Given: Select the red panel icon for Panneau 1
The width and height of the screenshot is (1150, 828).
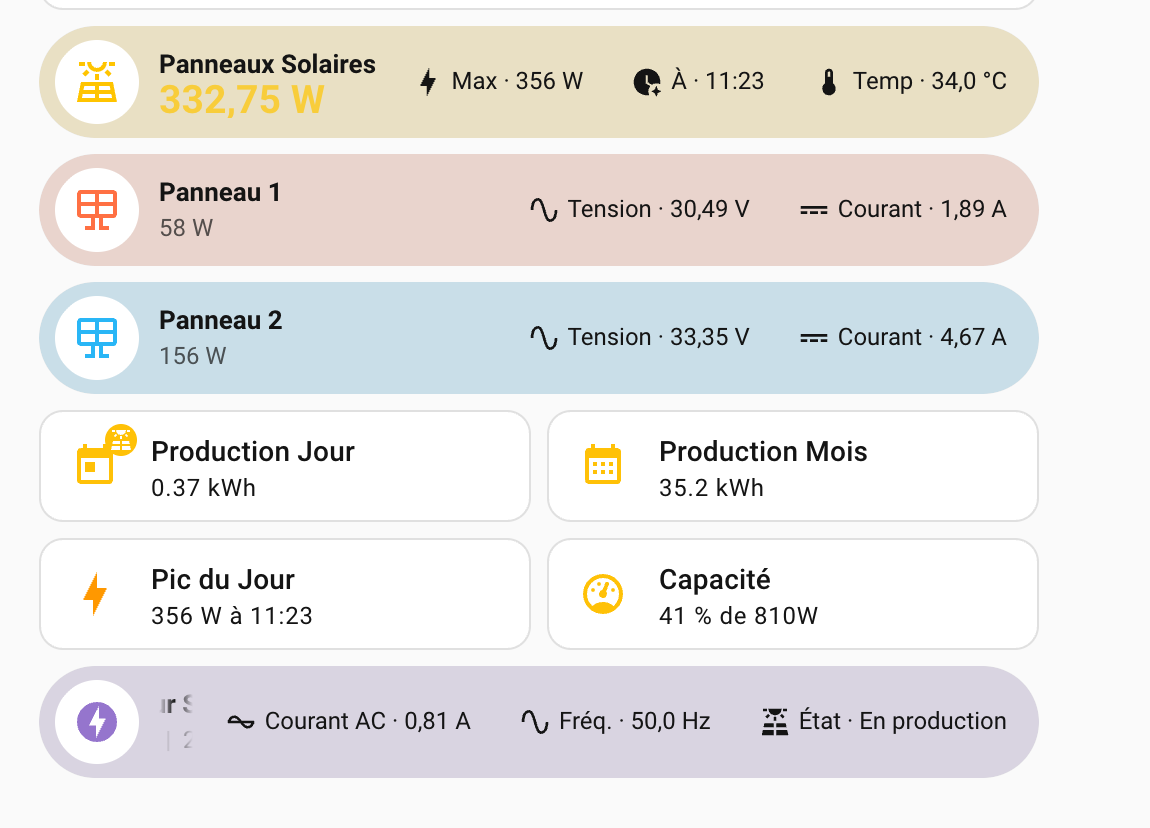Looking at the screenshot, I should pos(97,209).
